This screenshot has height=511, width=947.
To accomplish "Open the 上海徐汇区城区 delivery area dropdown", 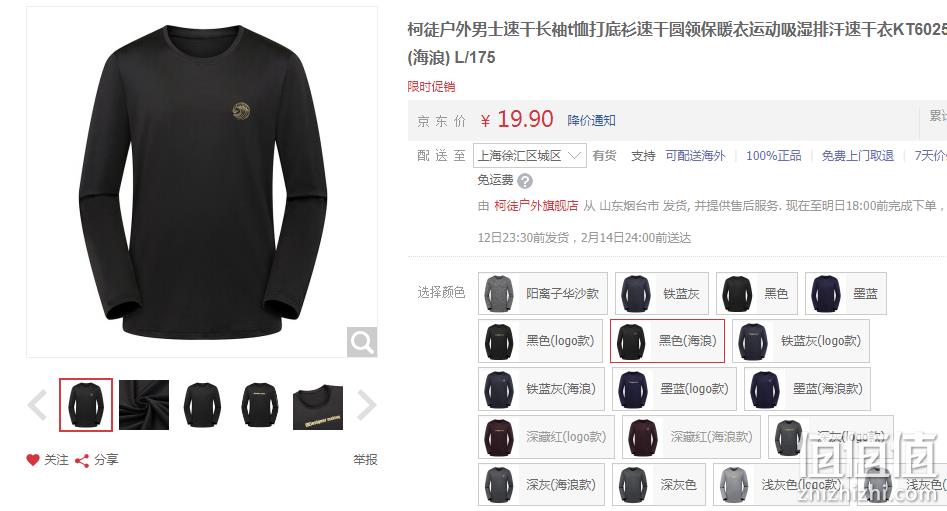I will click(529, 156).
